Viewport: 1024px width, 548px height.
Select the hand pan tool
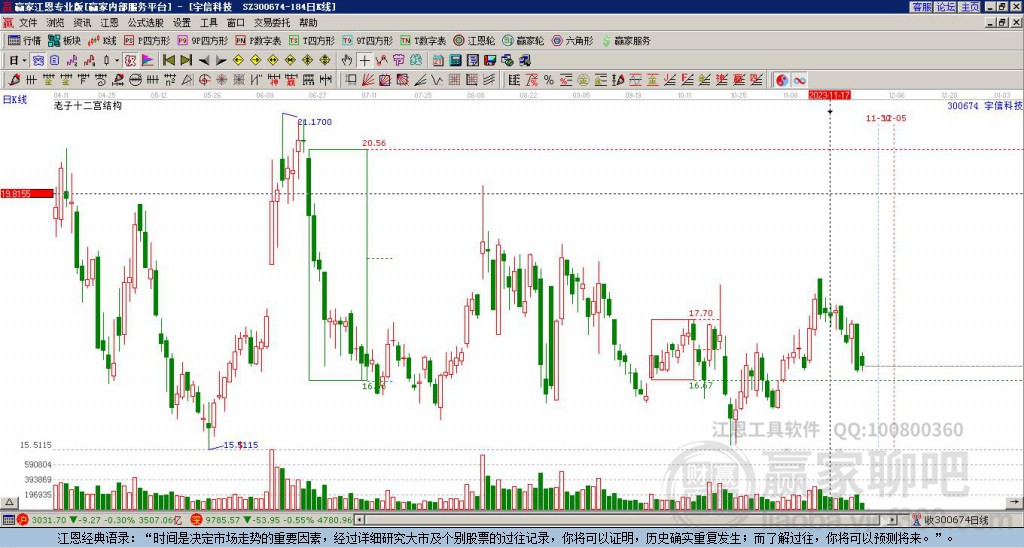[x=347, y=61]
